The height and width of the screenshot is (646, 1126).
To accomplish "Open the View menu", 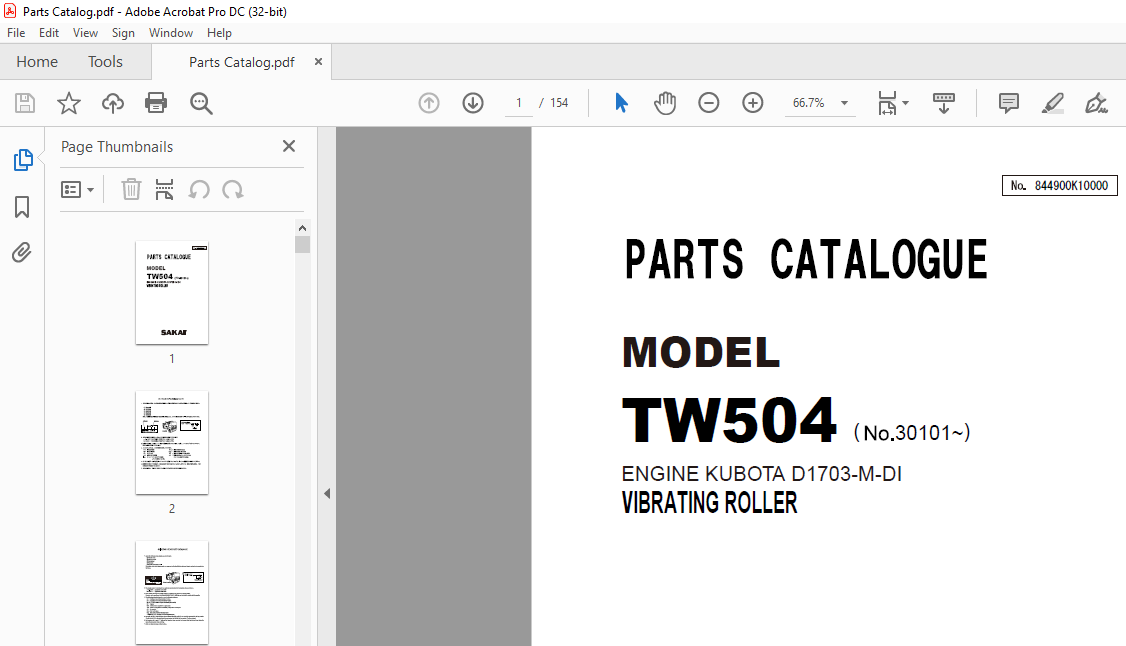I will click(85, 33).
